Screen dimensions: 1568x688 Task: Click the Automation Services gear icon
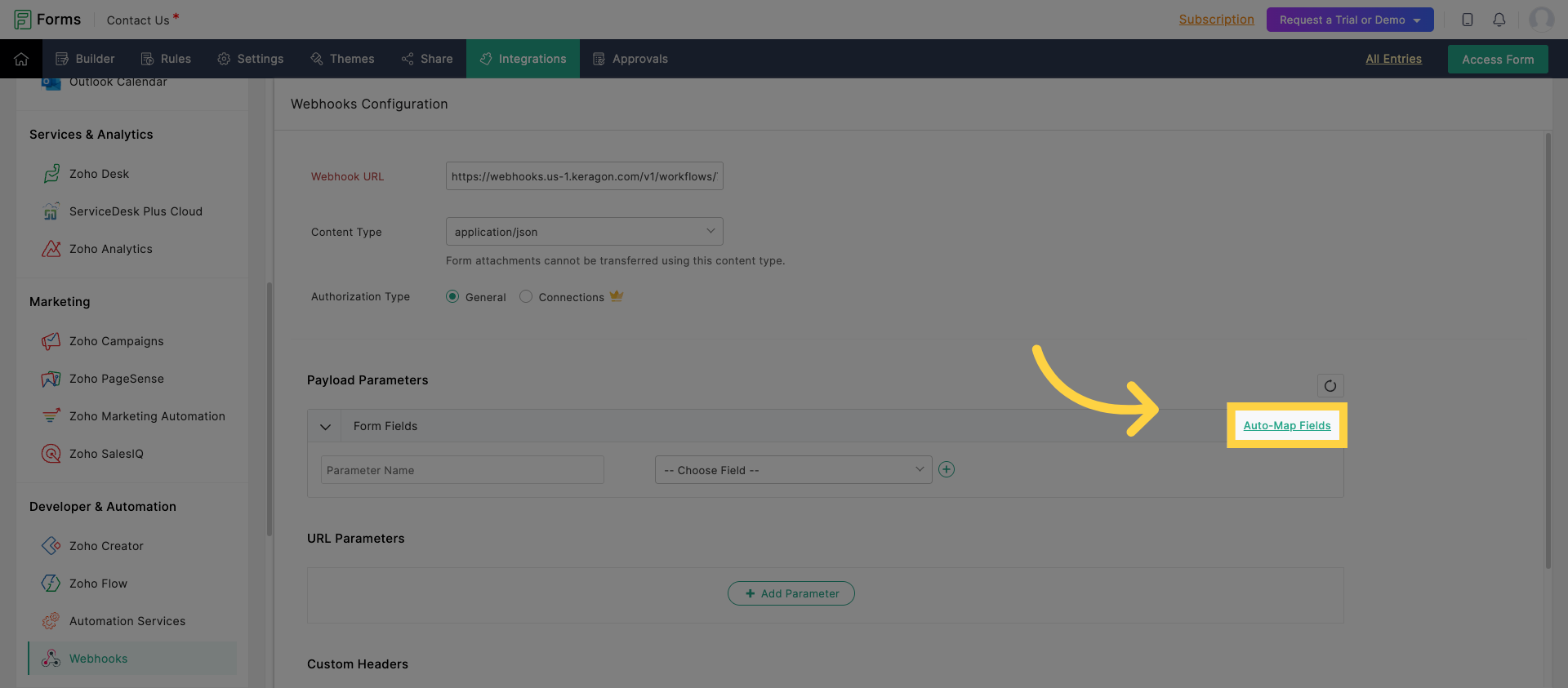[51, 621]
